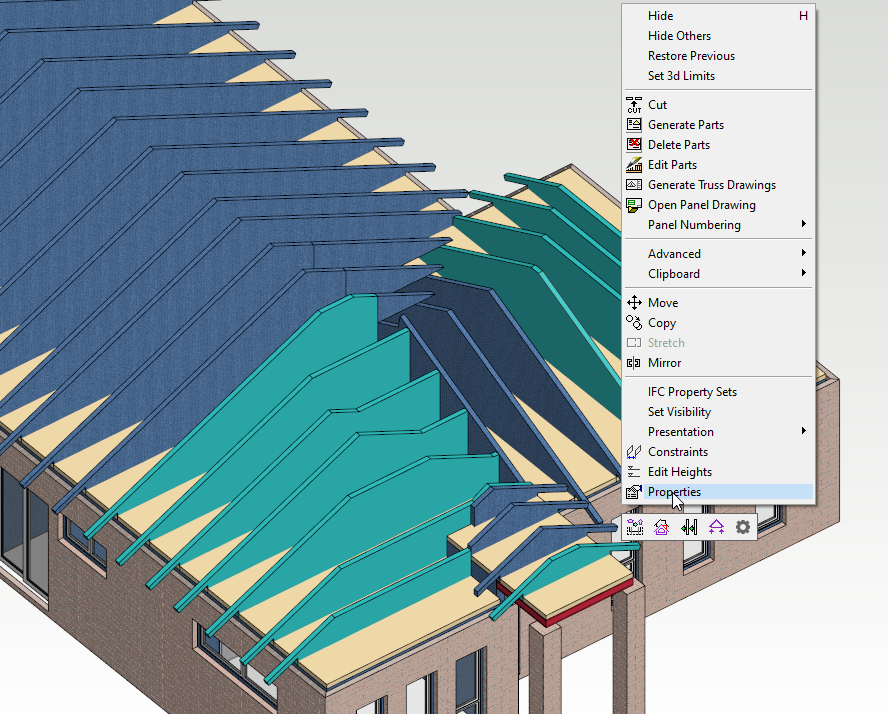Choose Edit Heights from the menu

680,472
